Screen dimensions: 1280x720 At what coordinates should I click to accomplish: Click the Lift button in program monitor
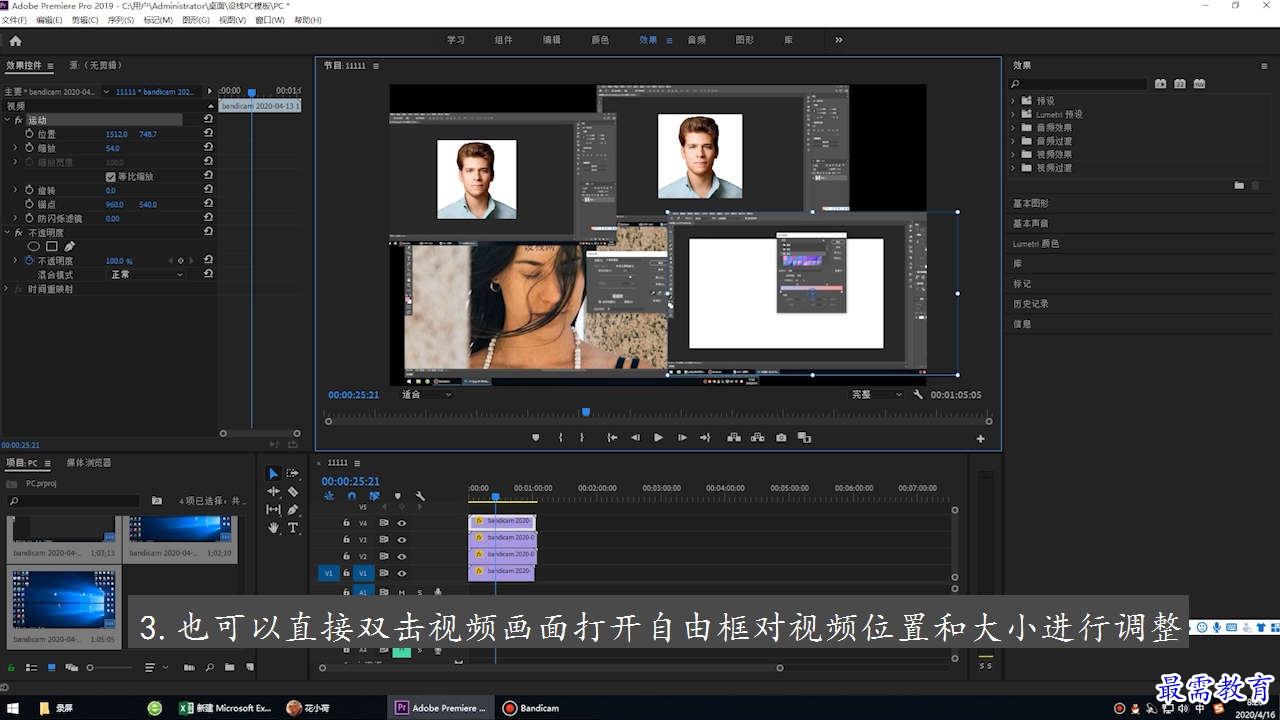click(733, 437)
